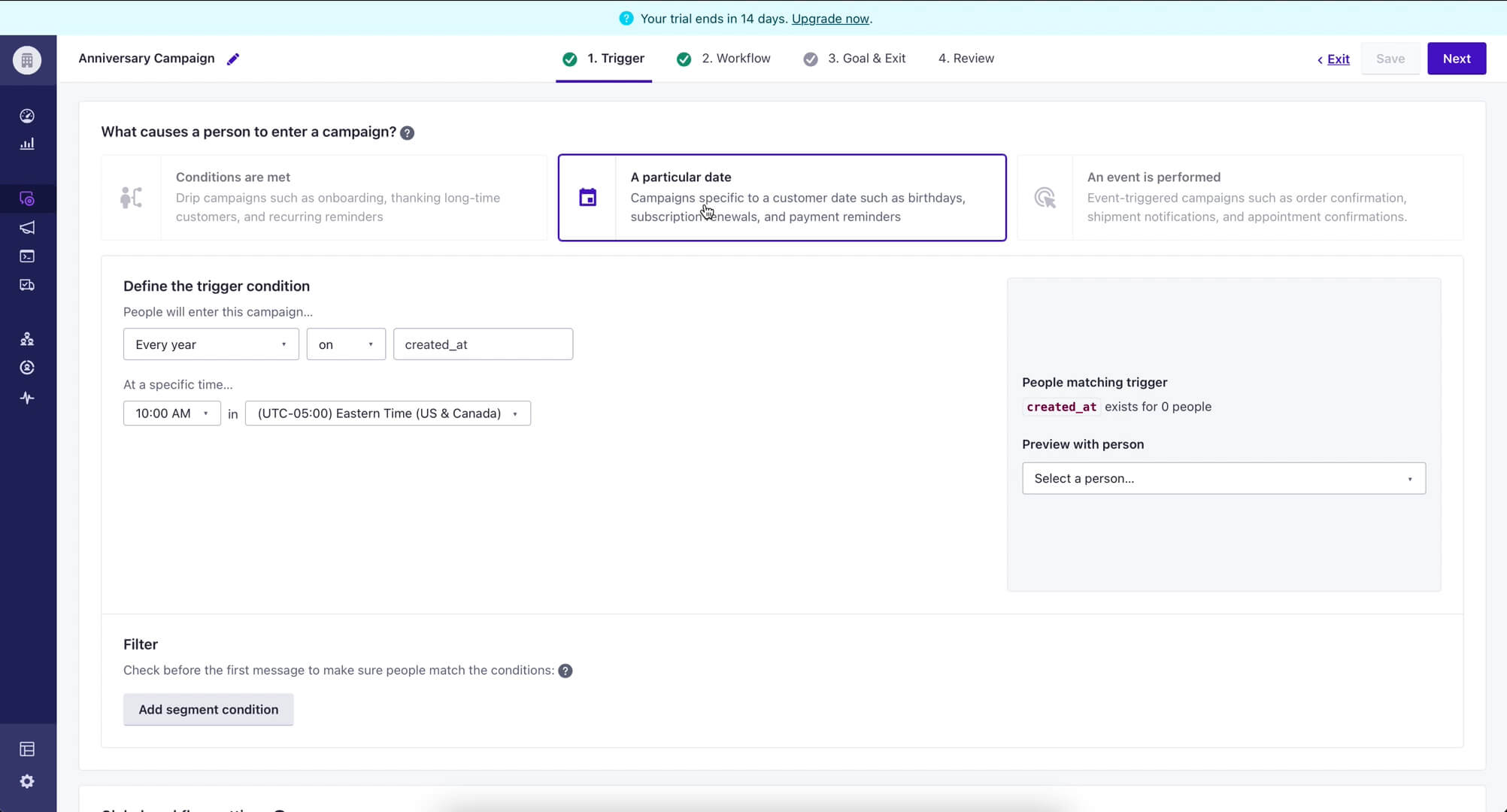Click the Add segment condition button
Viewport: 1507px width, 812px height.
[x=208, y=710]
